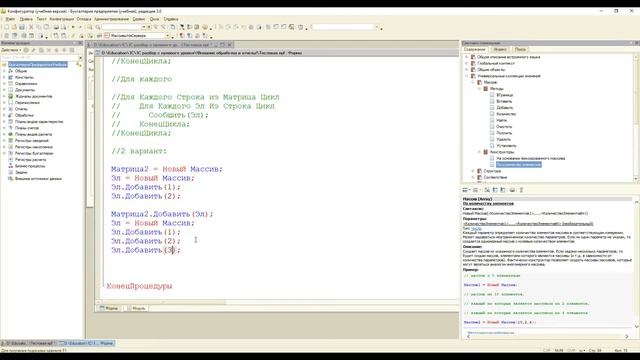Select Количество method in help tree

pyautogui.click(x=506, y=114)
